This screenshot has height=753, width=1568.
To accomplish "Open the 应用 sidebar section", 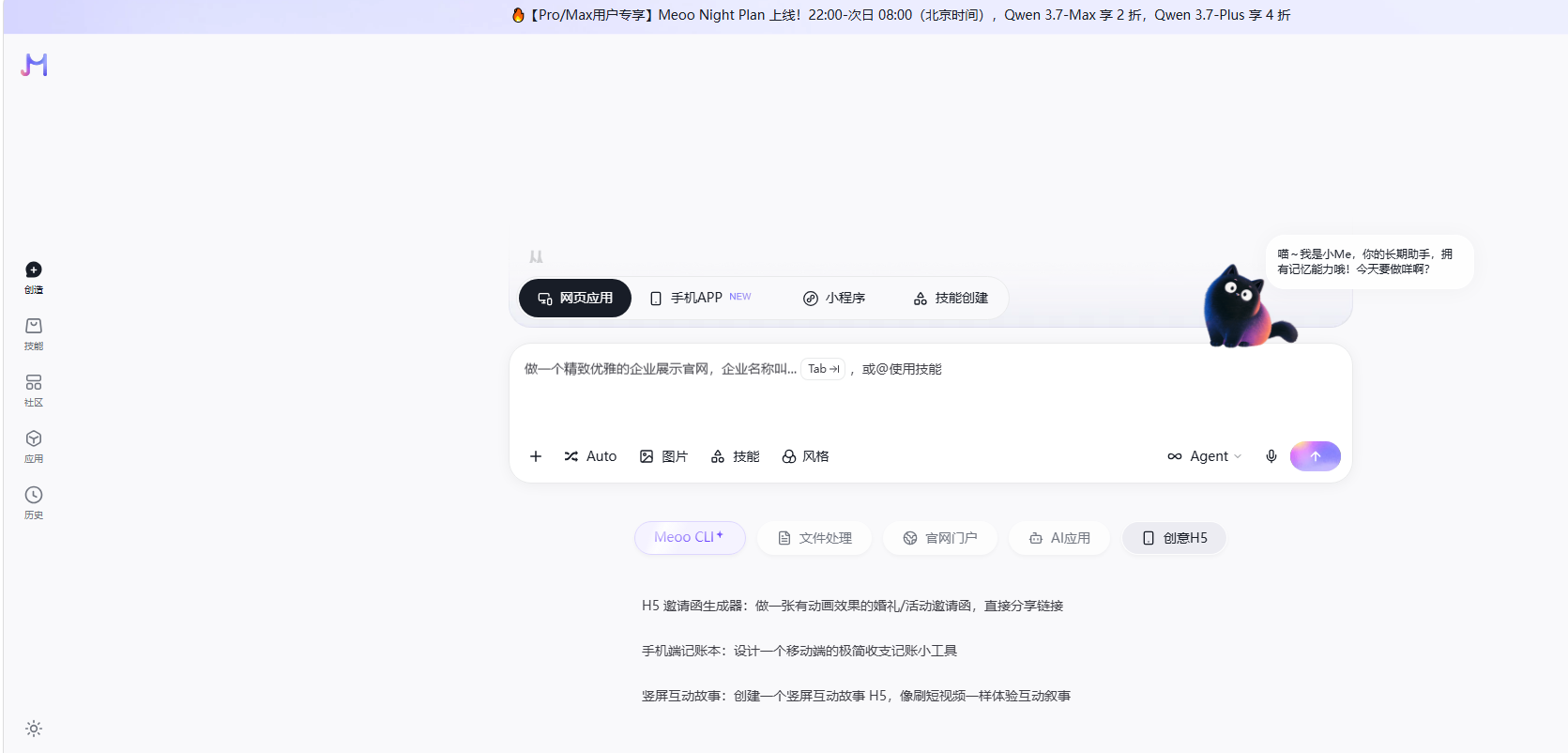I will pos(34,447).
